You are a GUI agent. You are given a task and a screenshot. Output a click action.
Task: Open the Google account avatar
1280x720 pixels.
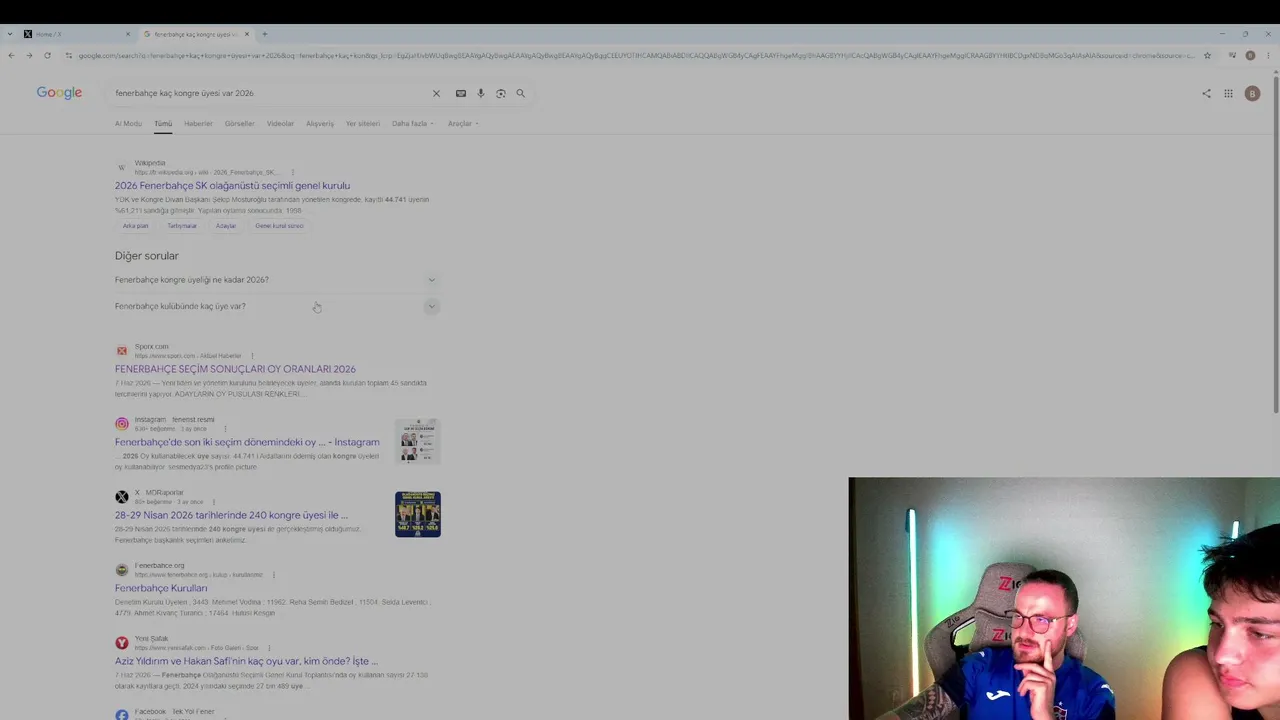click(x=1252, y=93)
